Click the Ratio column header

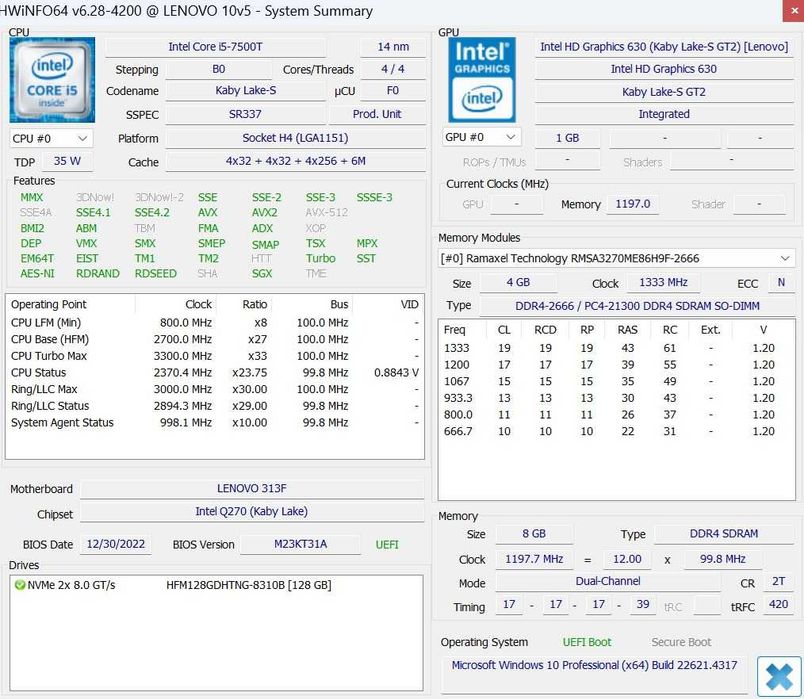244,304
